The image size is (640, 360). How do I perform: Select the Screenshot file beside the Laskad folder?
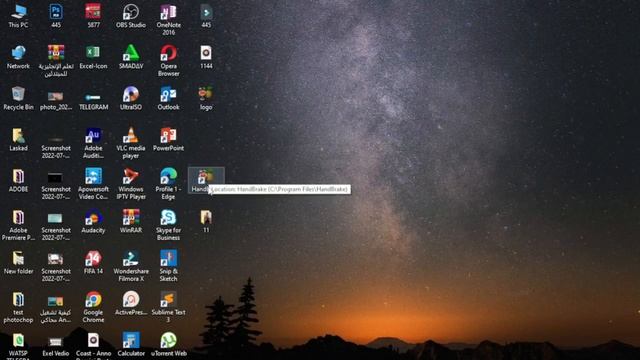[x=56, y=147]
